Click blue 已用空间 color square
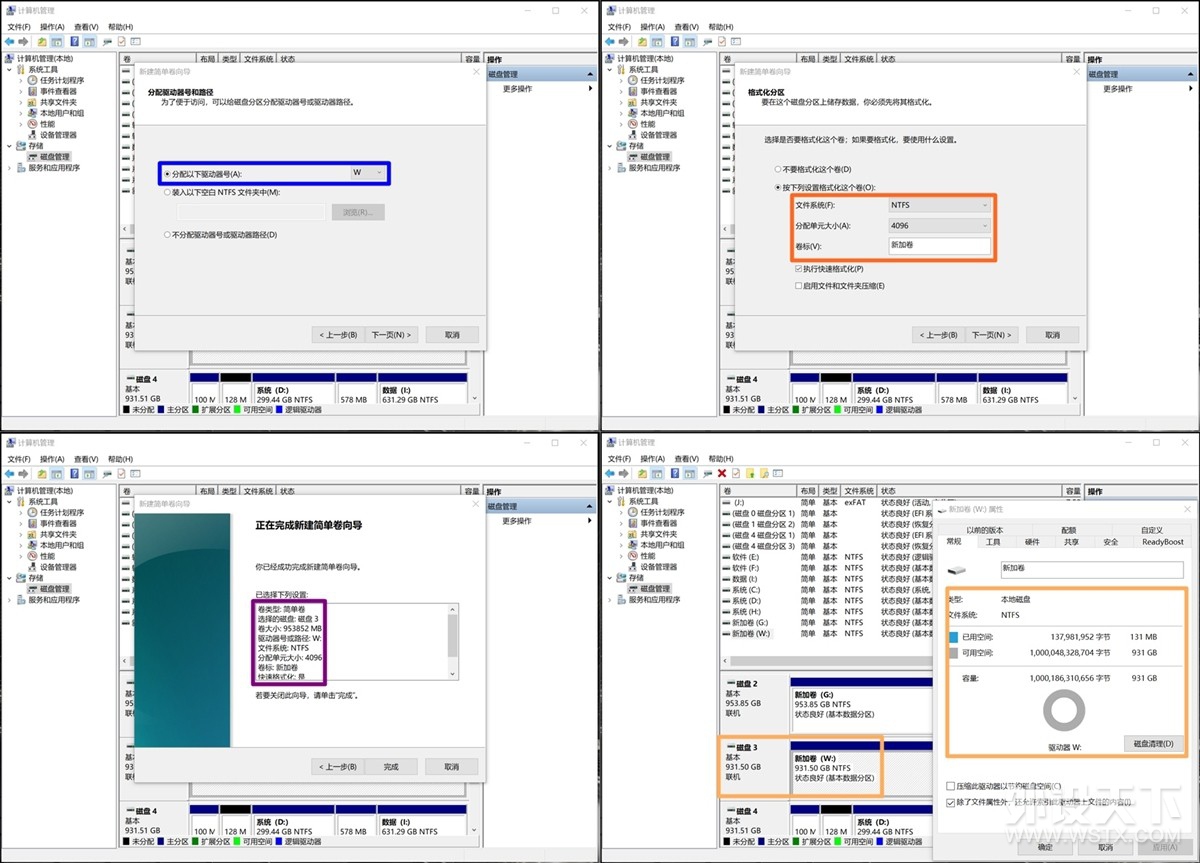This screenshot has height=863, width=1200. pos(954,637)
